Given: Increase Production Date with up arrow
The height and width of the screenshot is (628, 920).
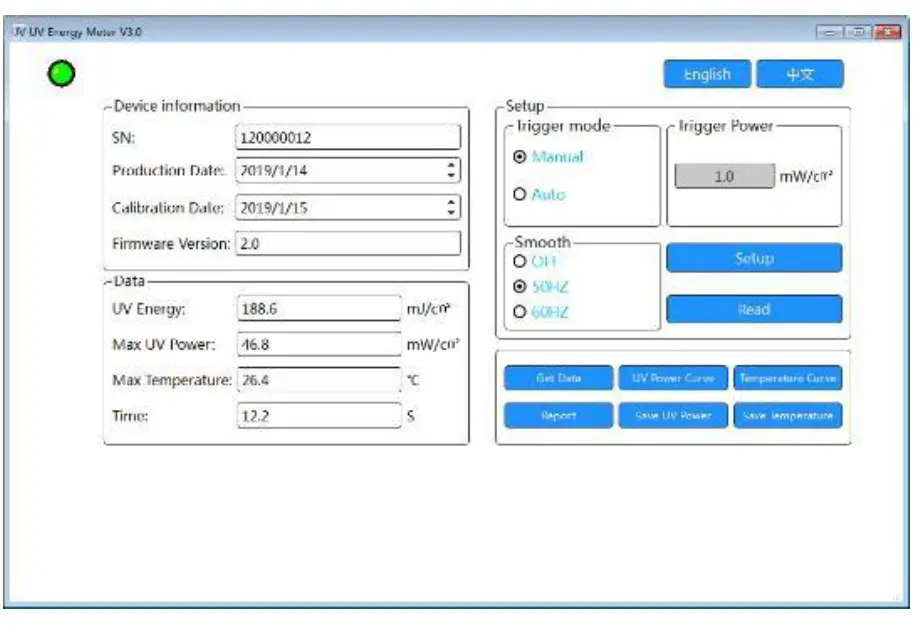Looking at the screenshot, I should click(x=451, y=165).
